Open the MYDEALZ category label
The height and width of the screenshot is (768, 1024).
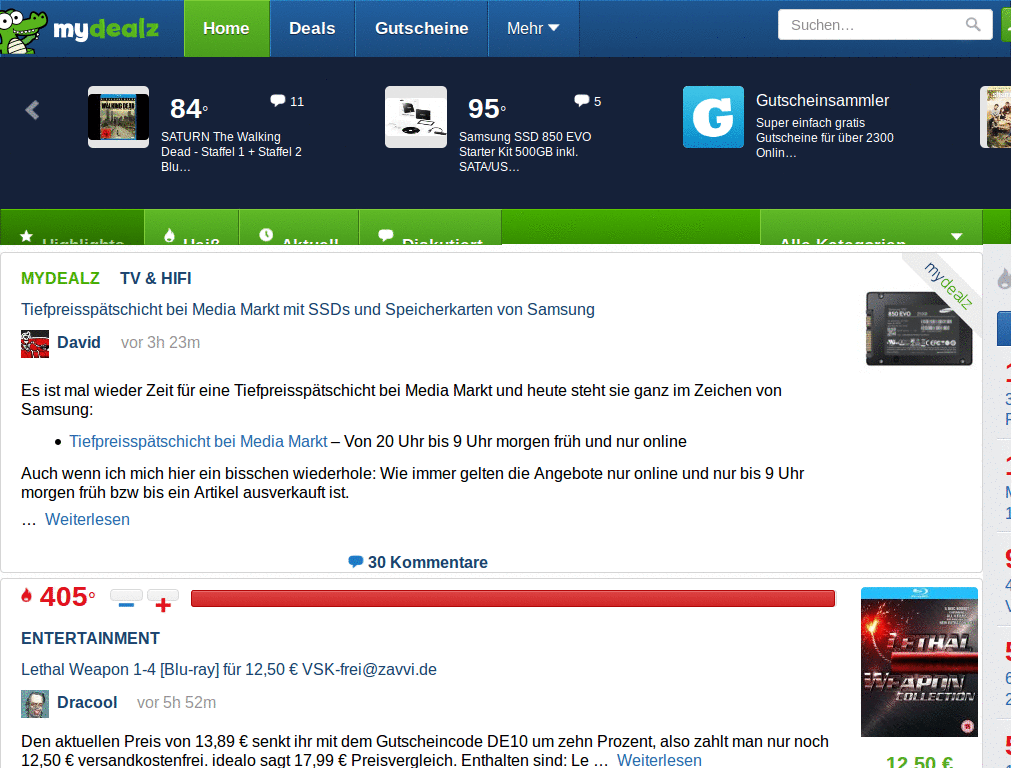click(60, 278)
